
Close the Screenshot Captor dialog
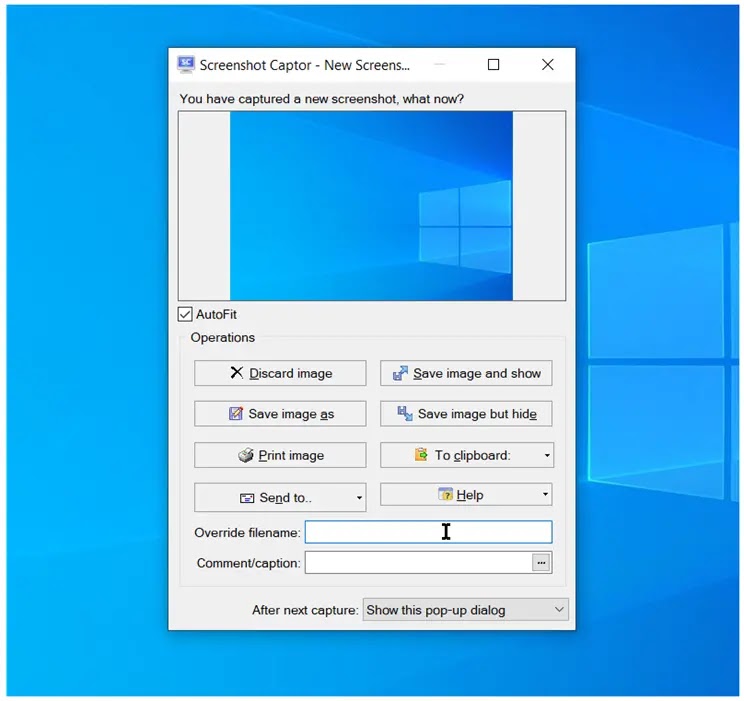548,65
